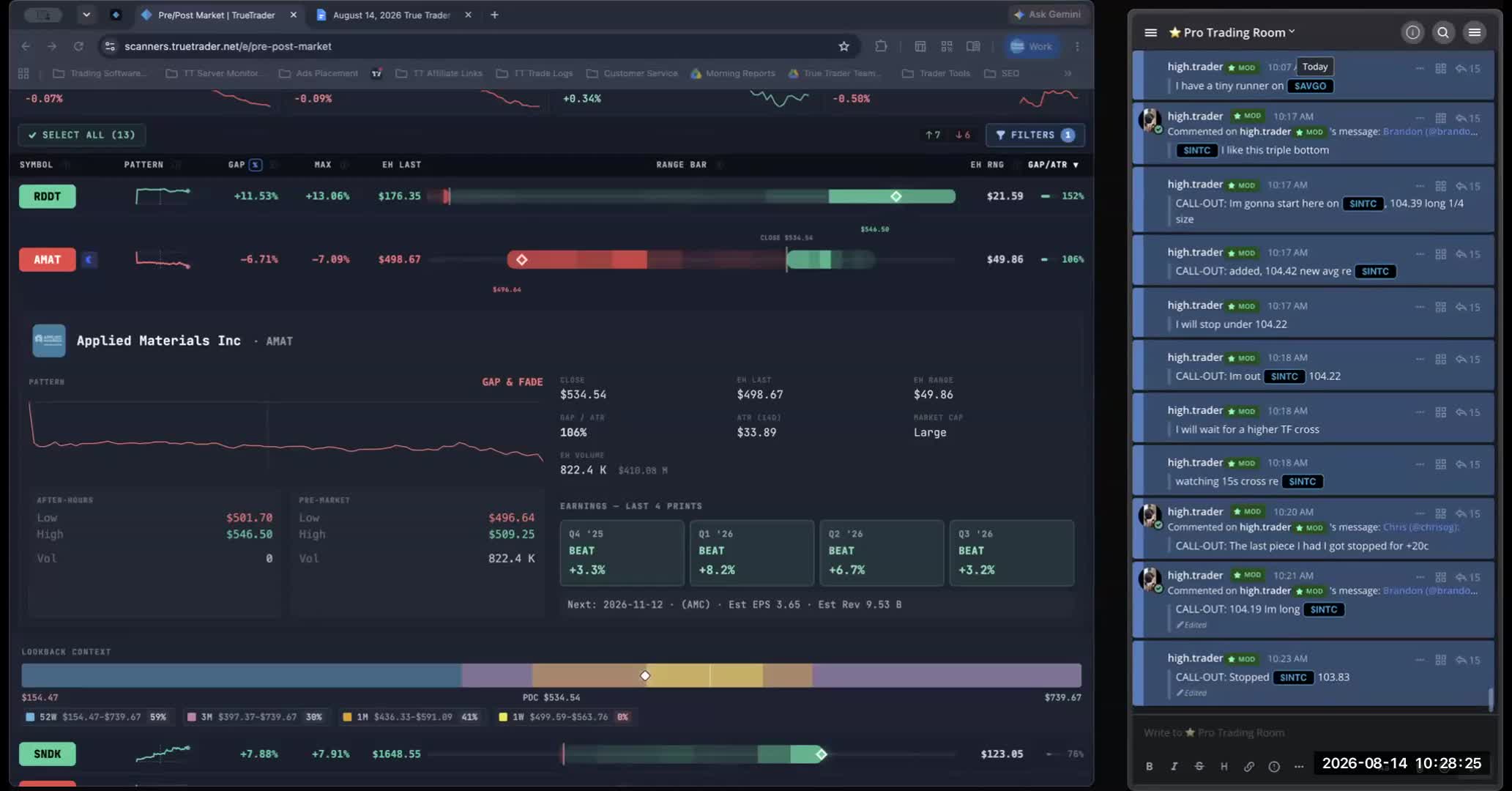
Task: Open the browser extensions puzzle icon
Action: (x=881, y=46)
